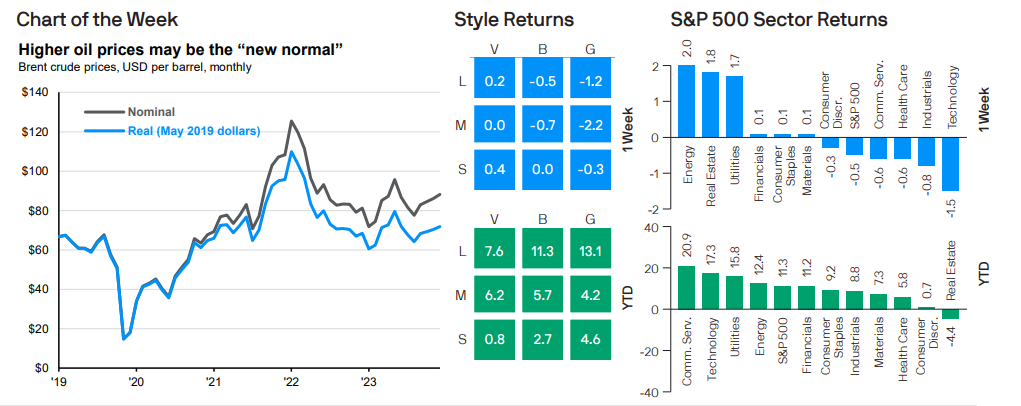Click the Real Estate -4.4 YTD bar
Screen dimensions: 1021x406
[952, 314]
